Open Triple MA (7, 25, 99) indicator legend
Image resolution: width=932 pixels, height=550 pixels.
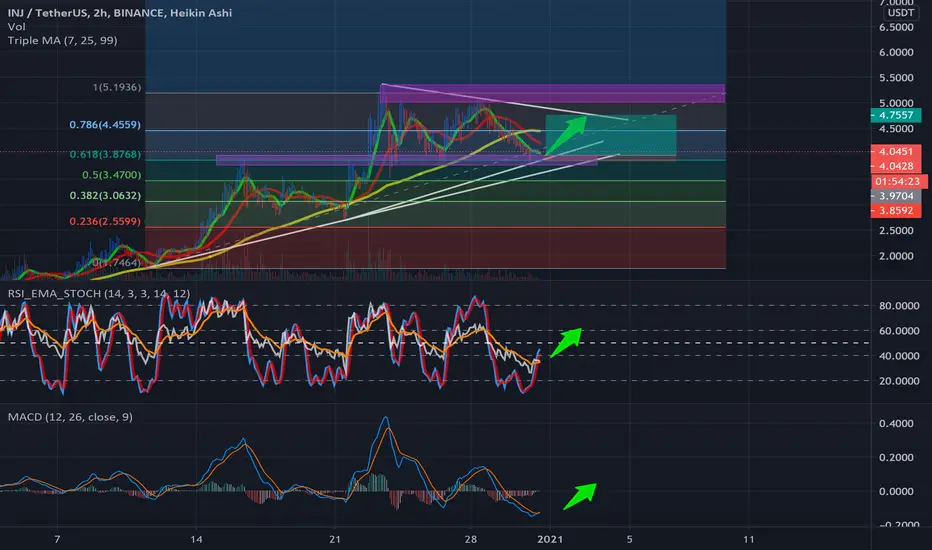point(62,40)
